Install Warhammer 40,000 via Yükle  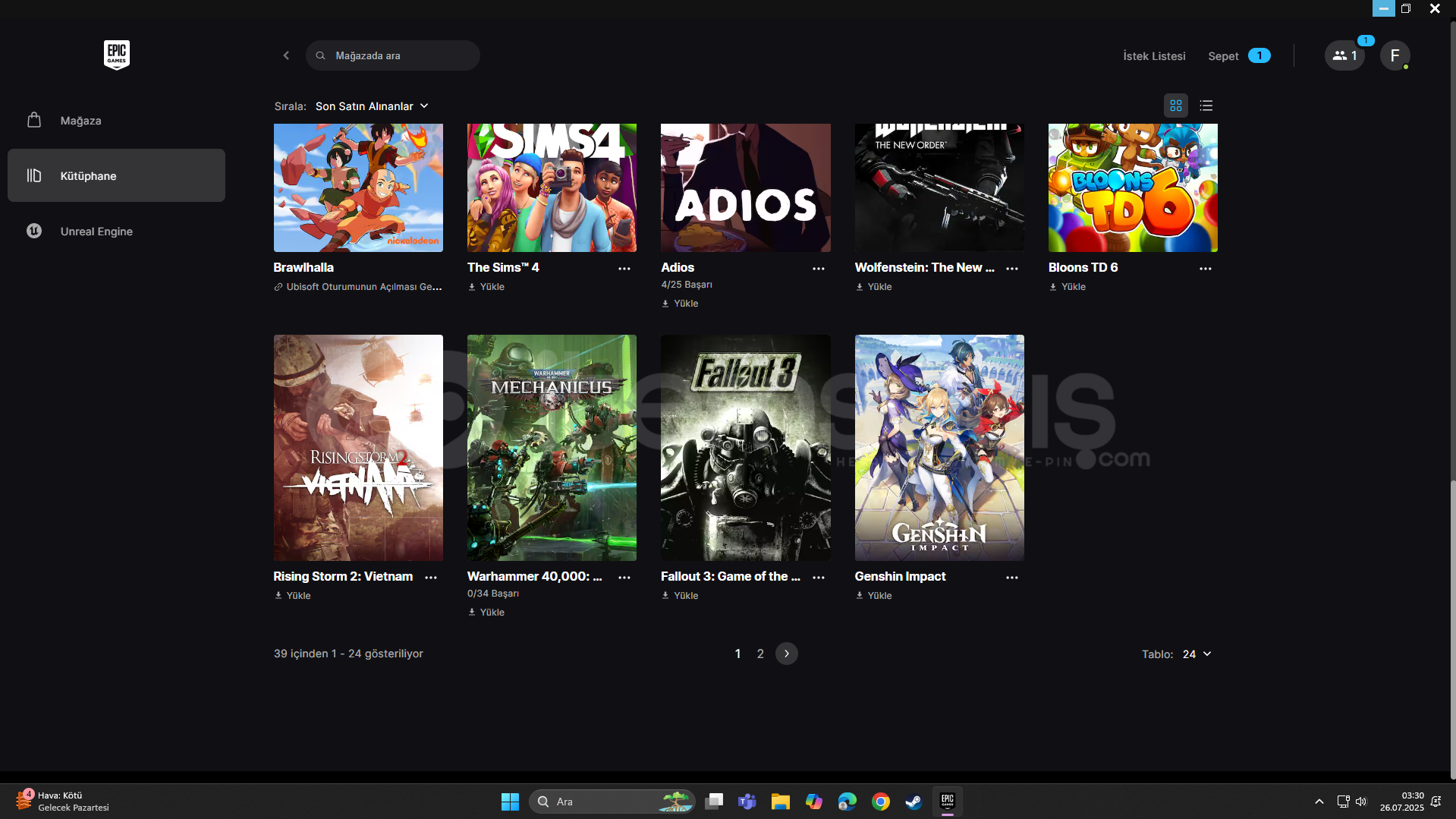[x=486, y=613]
